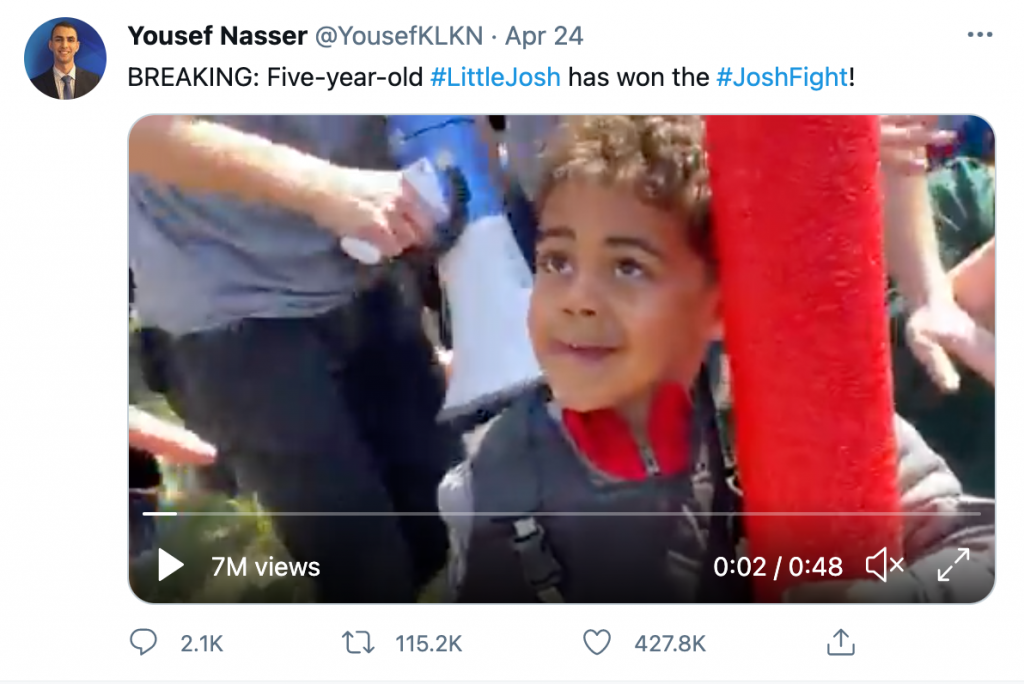Click the reply speech bubble icon
1024x684 pixels.
pyautogui.click(x=143, y=642)
